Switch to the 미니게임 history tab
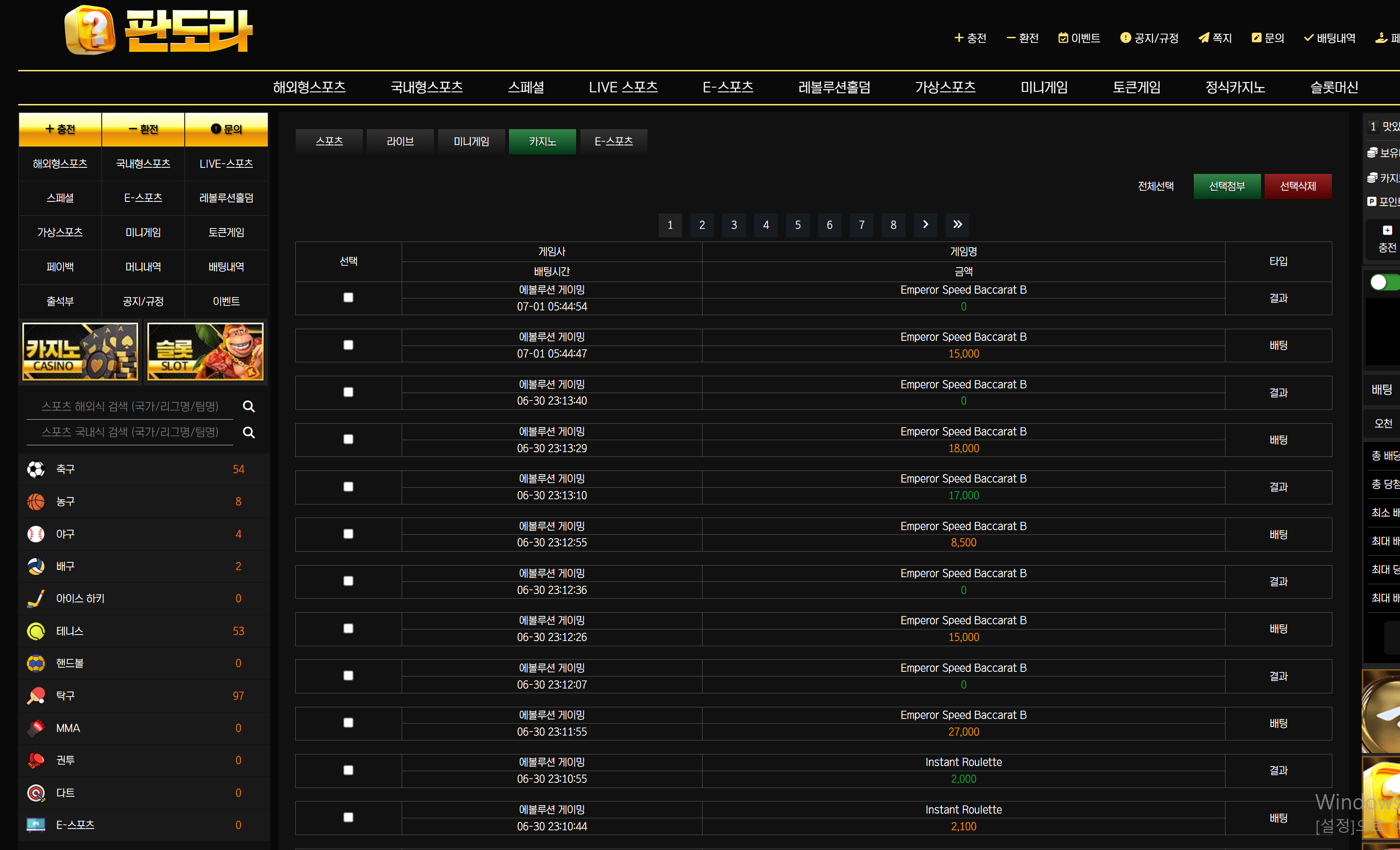 [471, 141]
